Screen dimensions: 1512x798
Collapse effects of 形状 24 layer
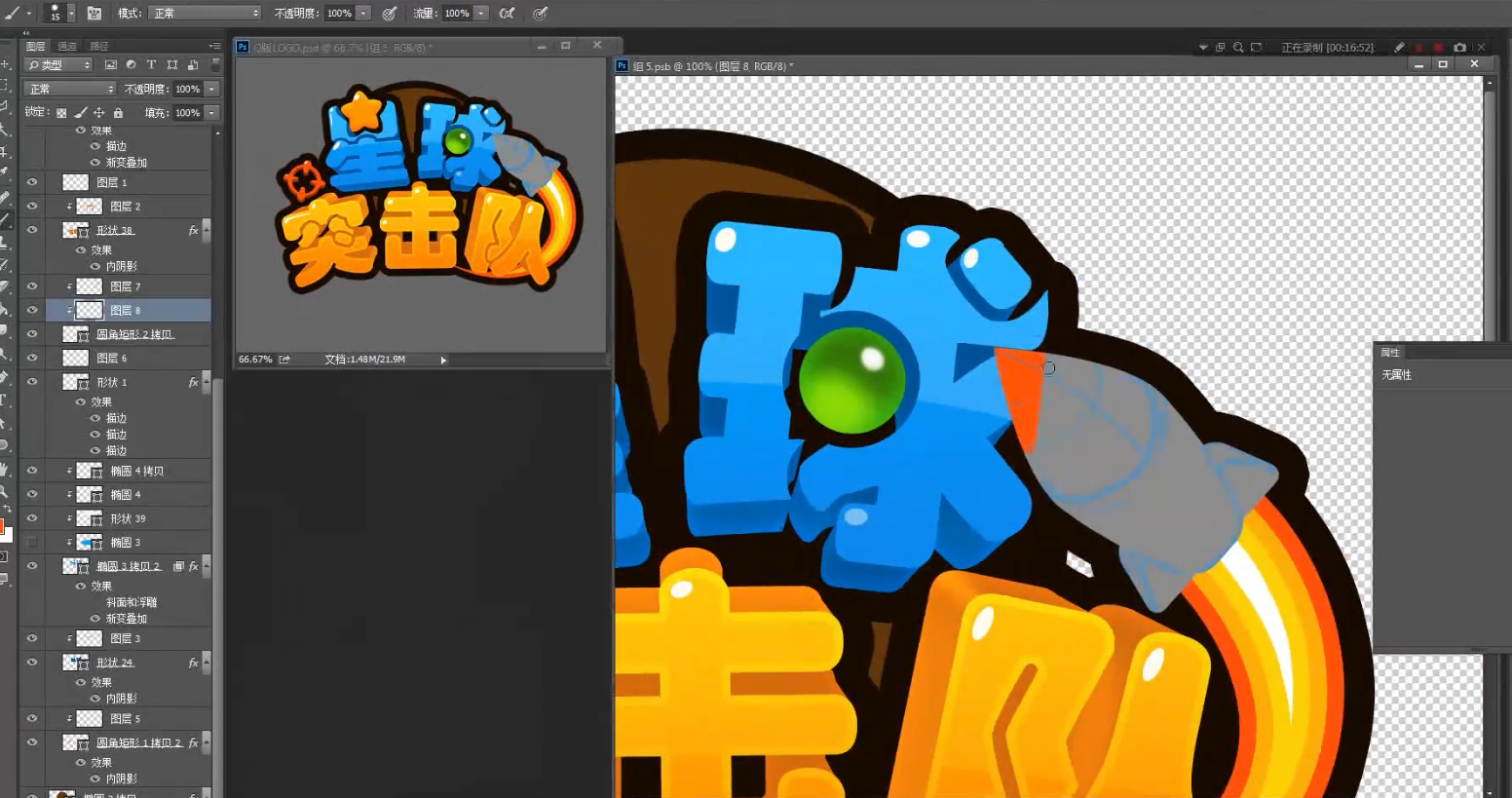point(206,663)
